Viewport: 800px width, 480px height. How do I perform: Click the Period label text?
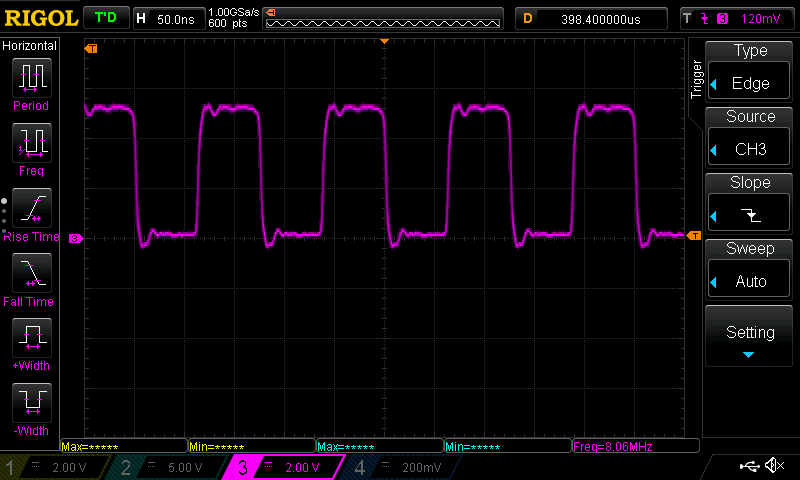[x=31, y=106]
